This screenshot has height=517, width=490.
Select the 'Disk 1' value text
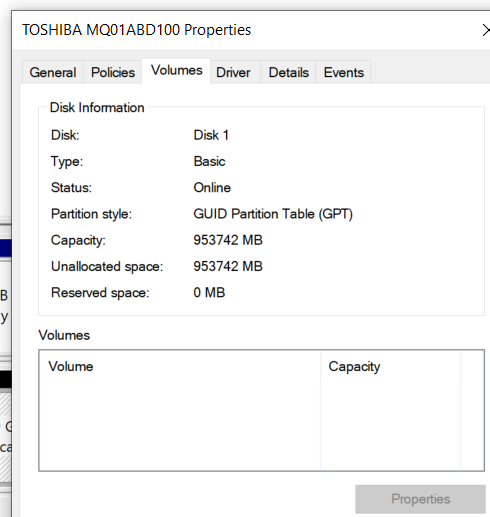pos(211,135)
